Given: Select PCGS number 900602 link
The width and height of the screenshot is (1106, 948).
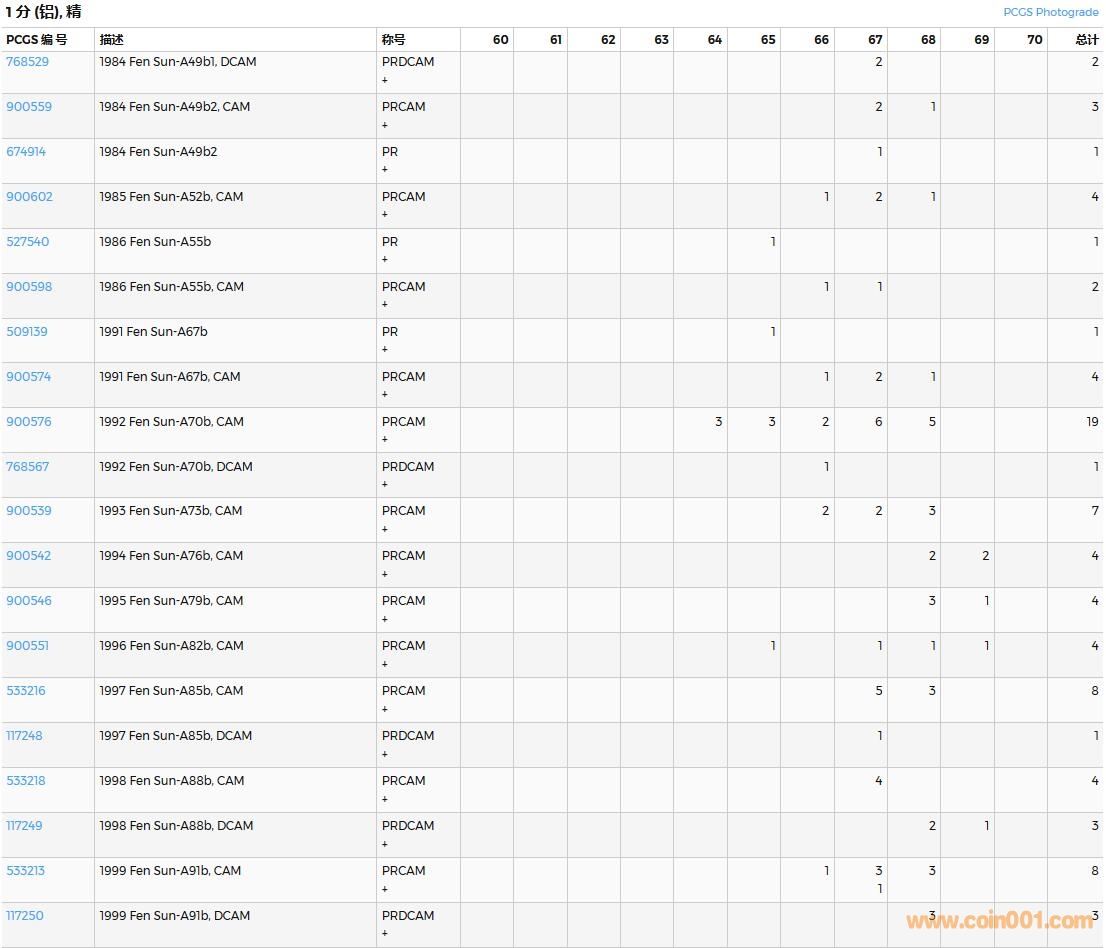Looking at the screenshot, I should (29, 197).
